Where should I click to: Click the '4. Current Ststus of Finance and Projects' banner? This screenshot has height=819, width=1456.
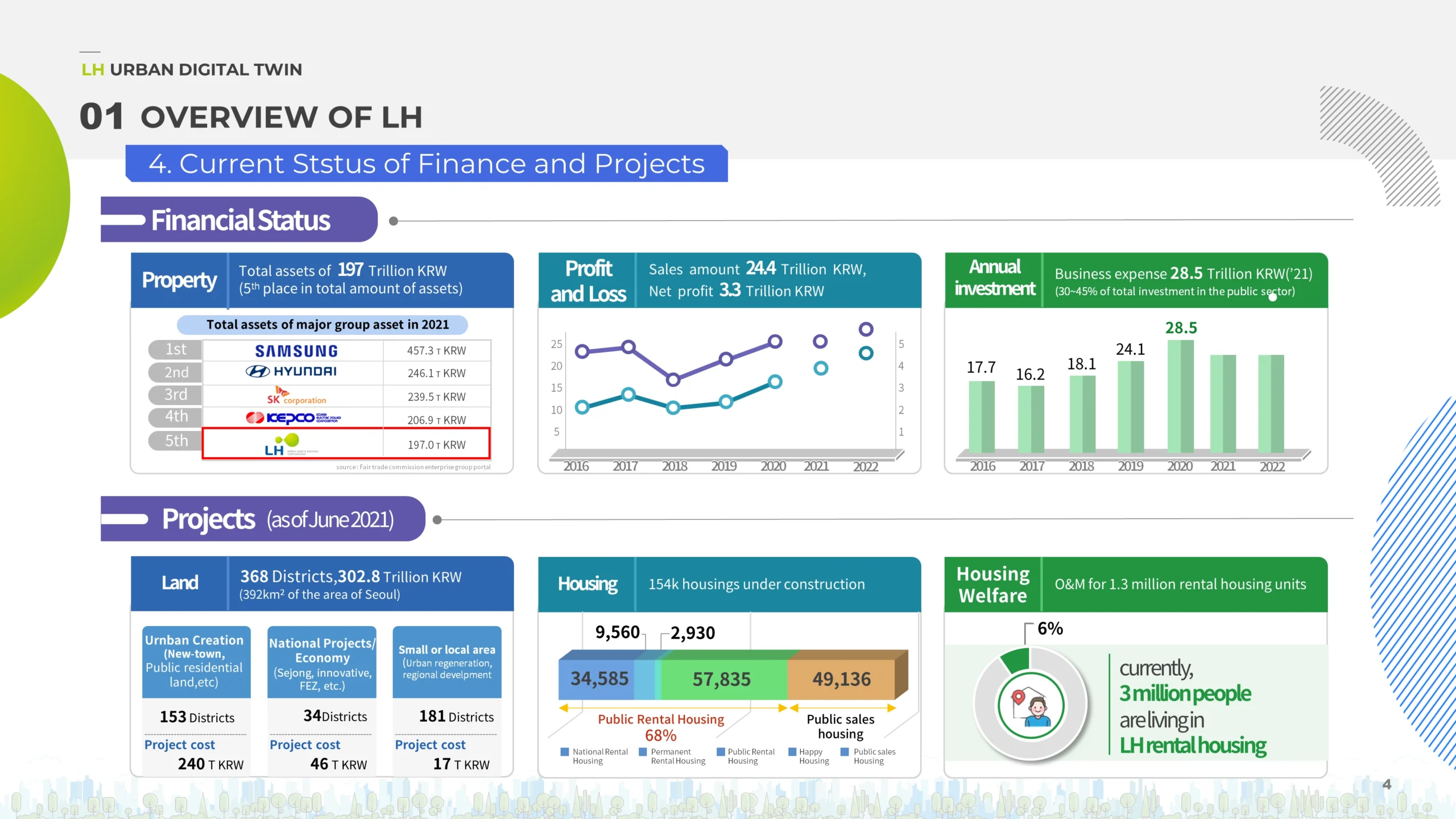click(x=427, y=164)
